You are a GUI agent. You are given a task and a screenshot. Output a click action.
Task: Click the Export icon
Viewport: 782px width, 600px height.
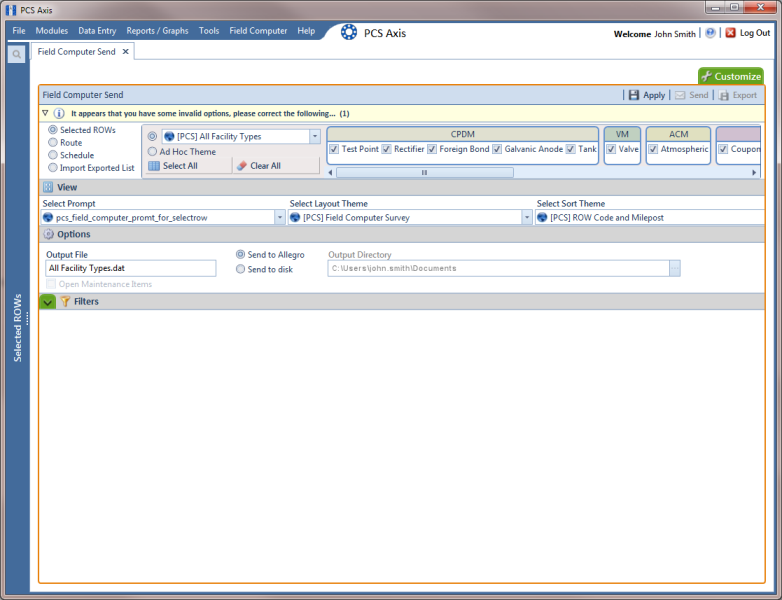[x=724, y=95]
